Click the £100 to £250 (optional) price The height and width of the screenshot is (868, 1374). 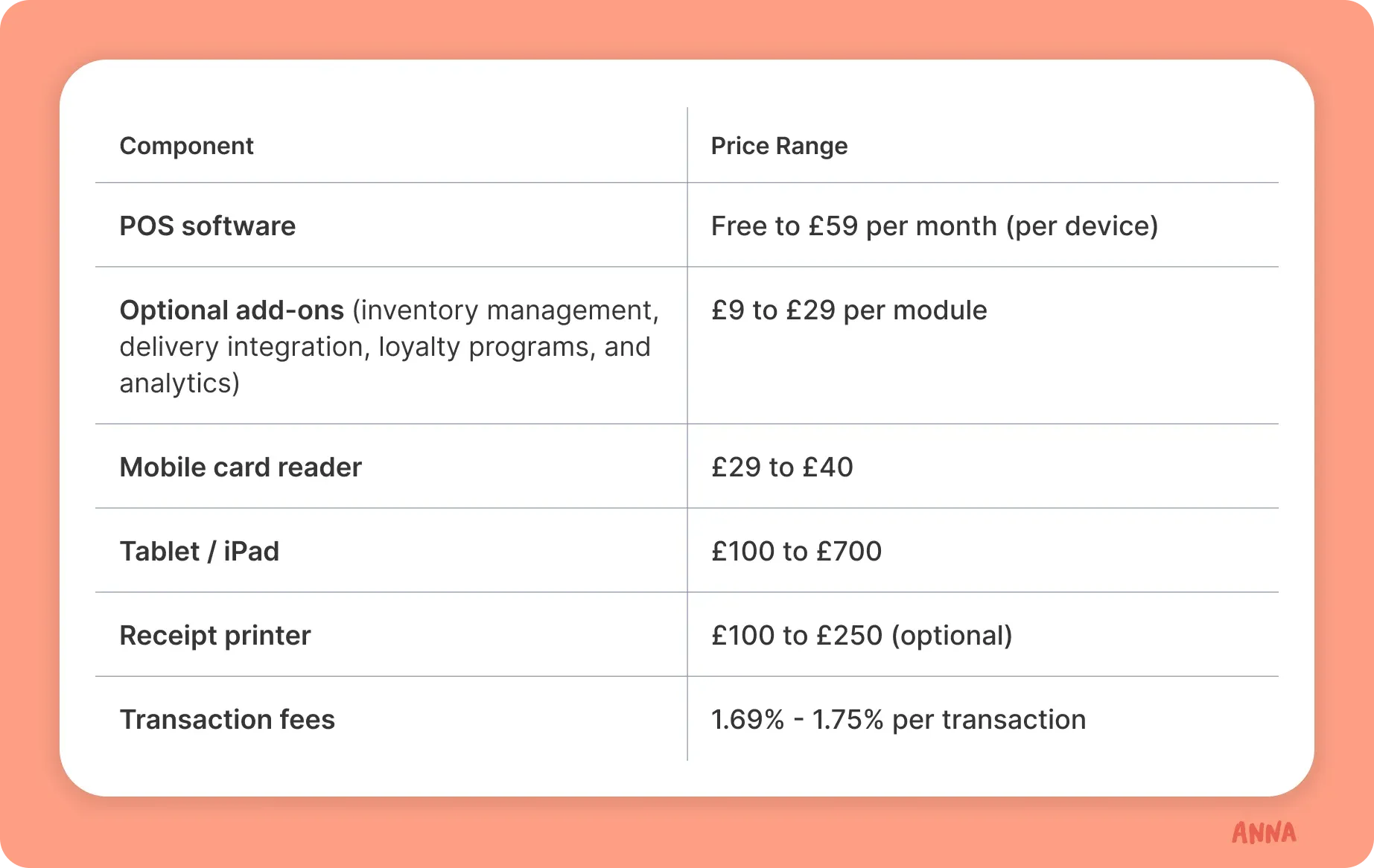coord(862,635)
